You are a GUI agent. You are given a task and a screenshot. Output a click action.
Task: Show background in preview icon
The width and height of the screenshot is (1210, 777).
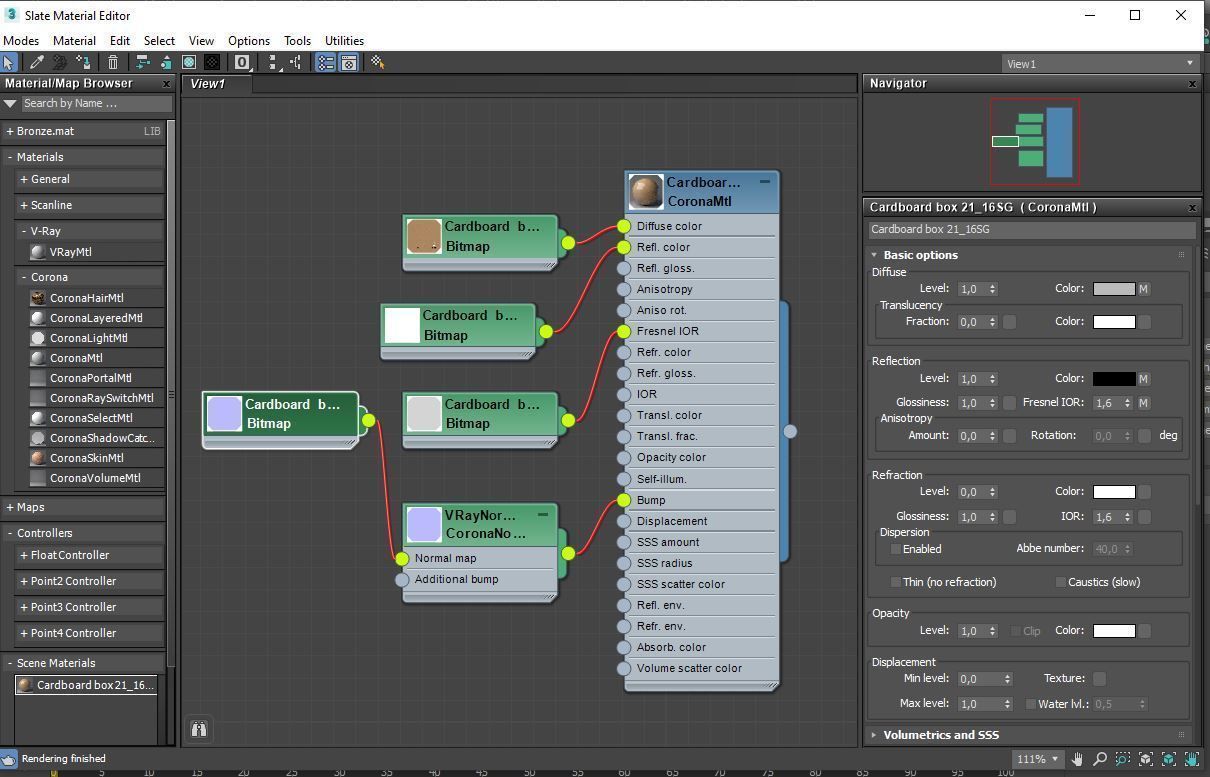pos(212,62)
